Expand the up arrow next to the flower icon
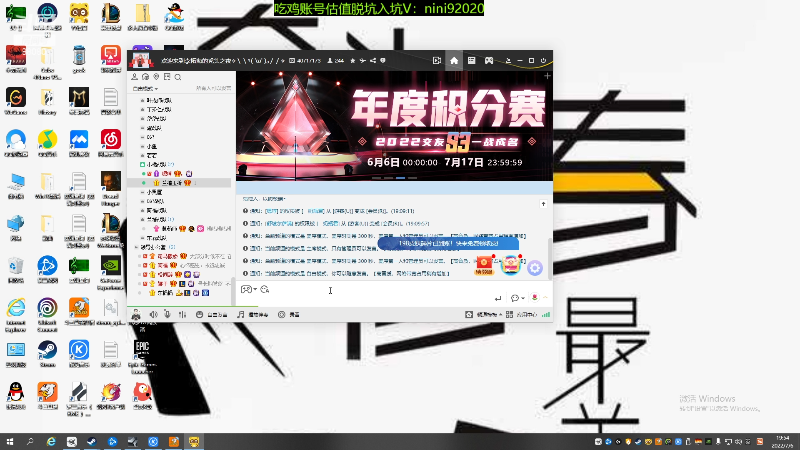This screenshot has height=450, width=800. (x=545, y=297)
